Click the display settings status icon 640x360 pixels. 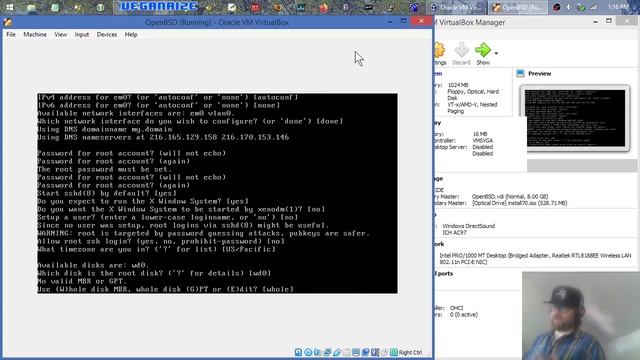tap(356, 352)
